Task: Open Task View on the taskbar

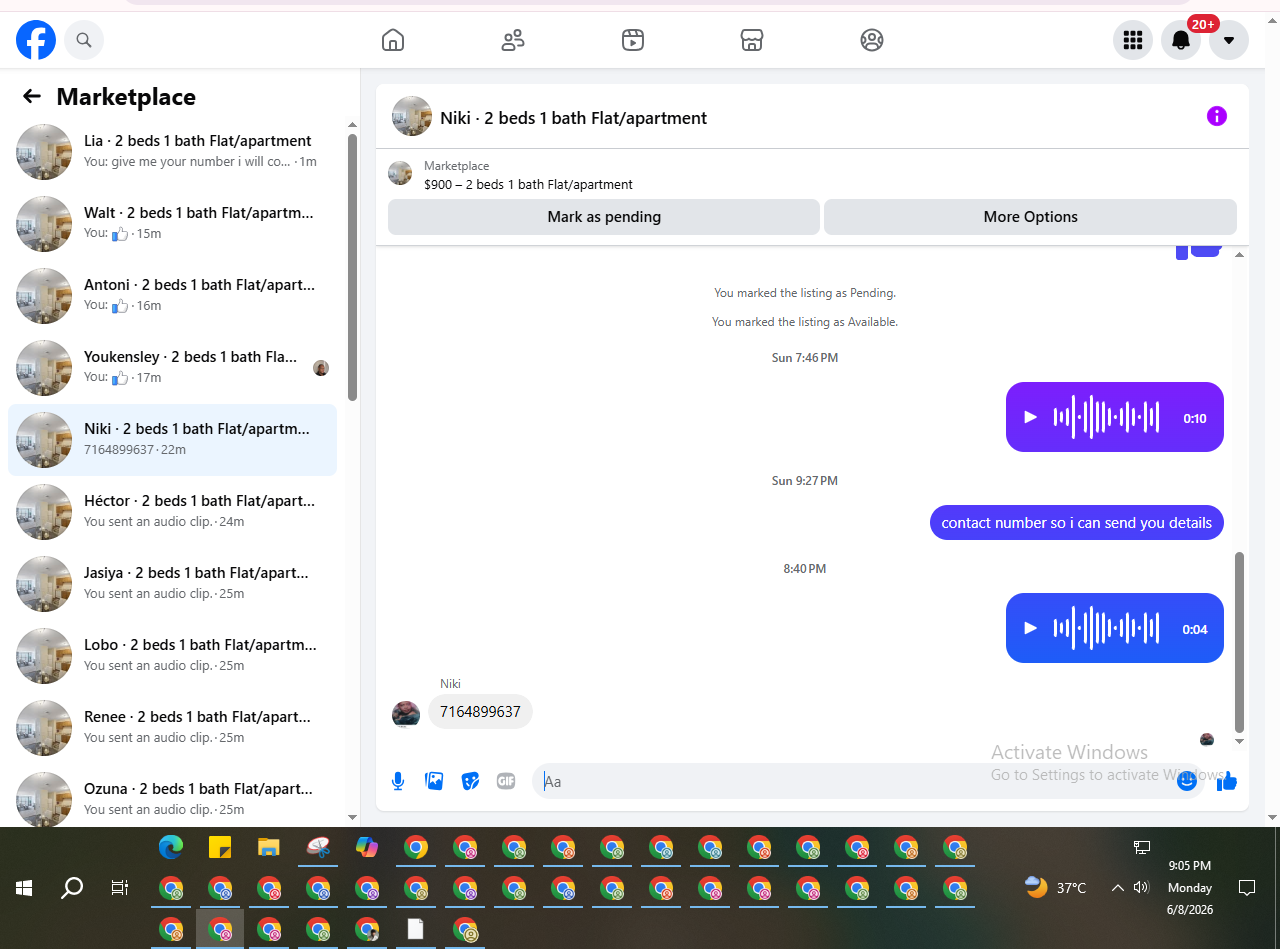Action: [120, 888]
